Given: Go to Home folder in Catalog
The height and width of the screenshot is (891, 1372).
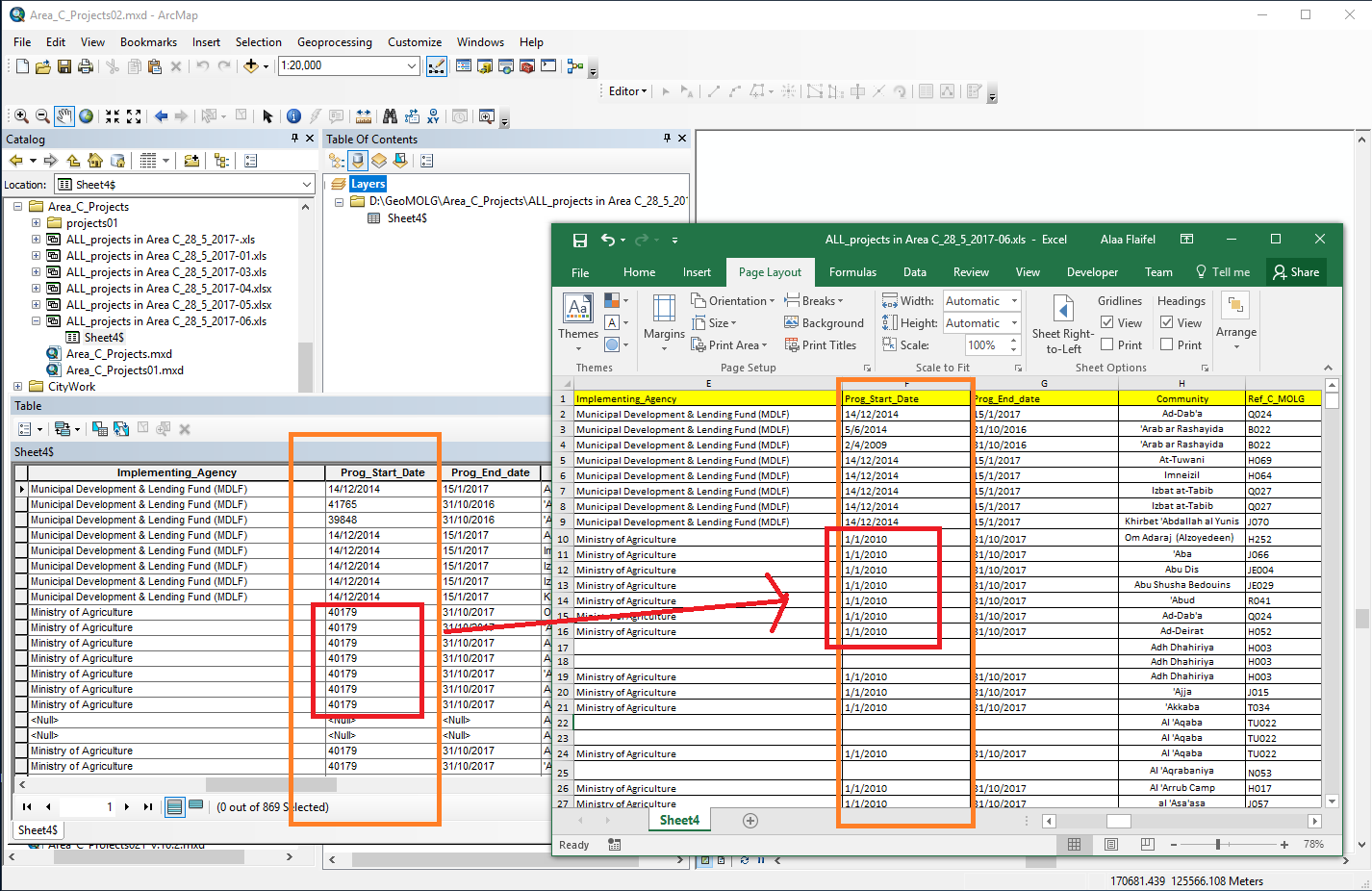Looking at the screenshot, I should (x=95, y=161).
